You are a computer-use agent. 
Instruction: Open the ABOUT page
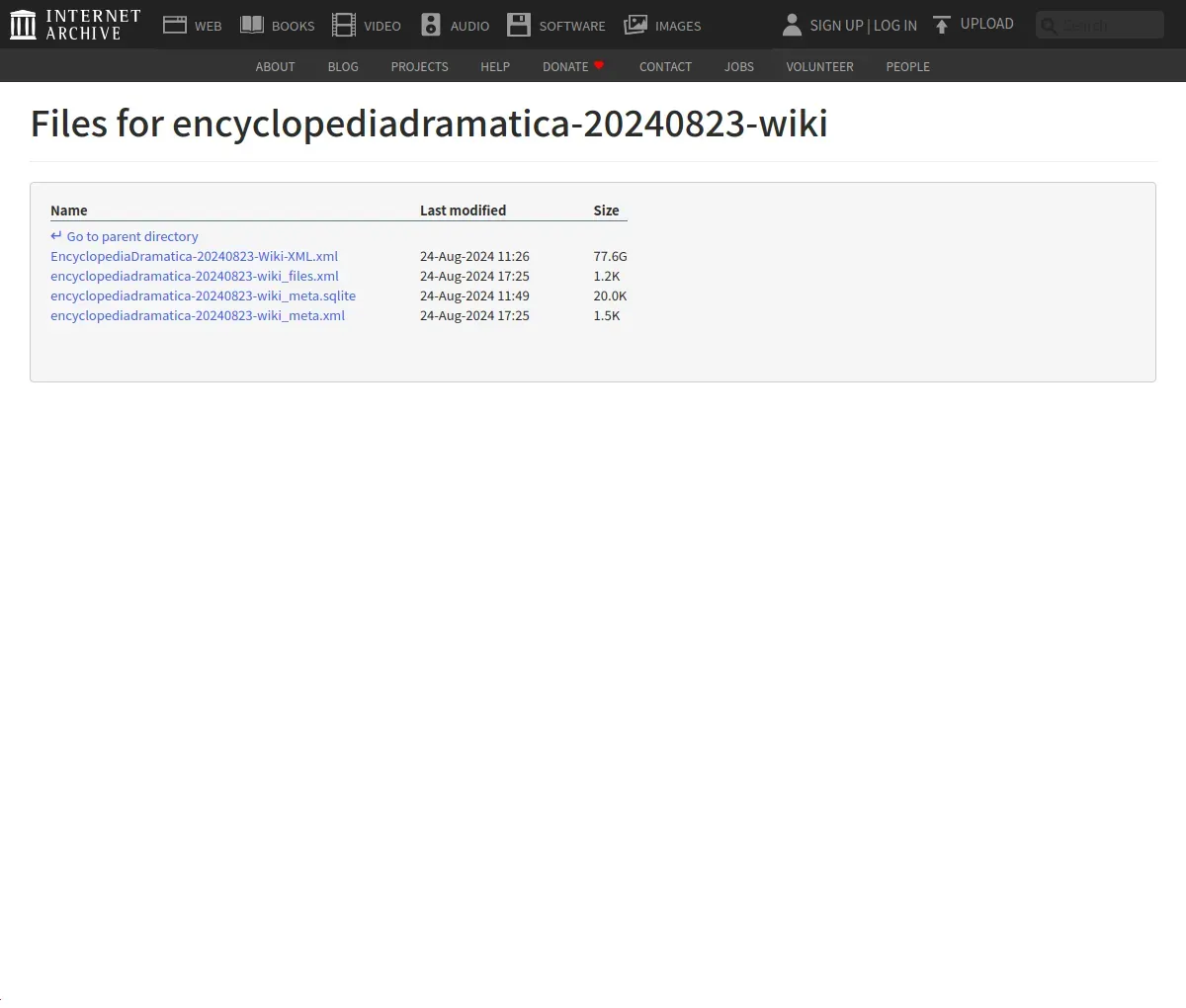tap(275, 67)
